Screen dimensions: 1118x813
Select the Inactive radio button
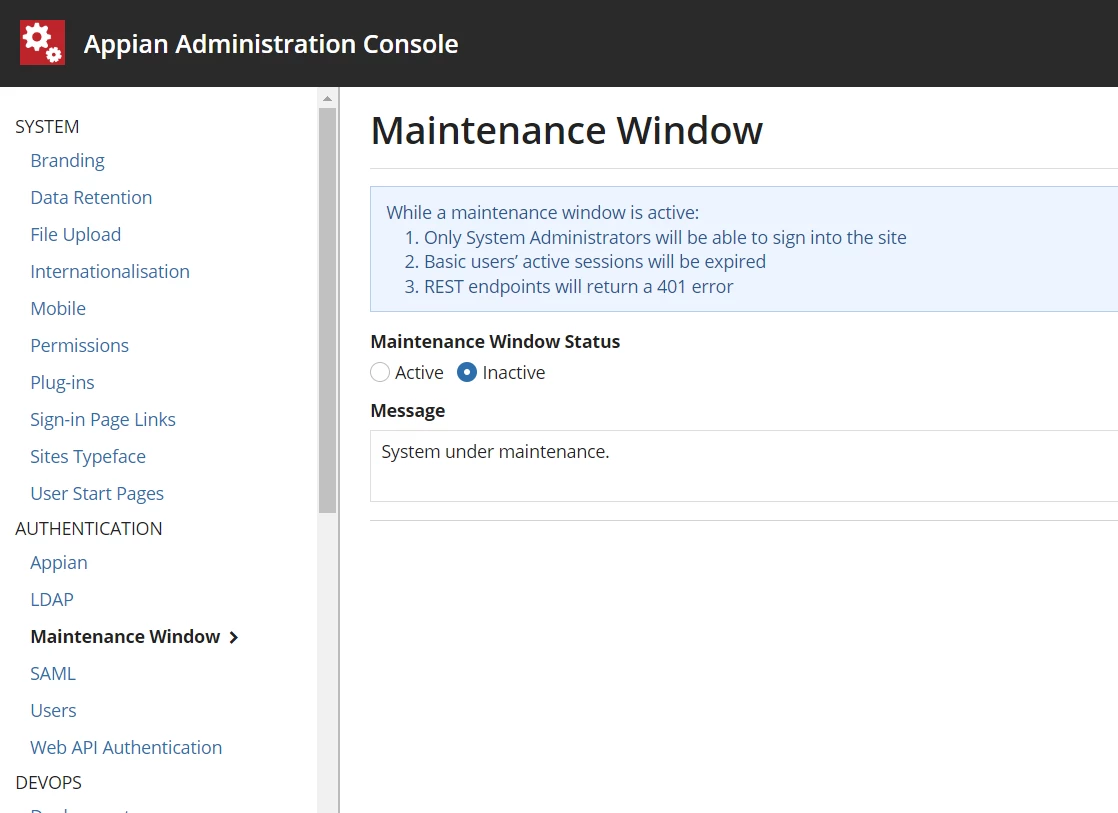[x=467, y=372]
